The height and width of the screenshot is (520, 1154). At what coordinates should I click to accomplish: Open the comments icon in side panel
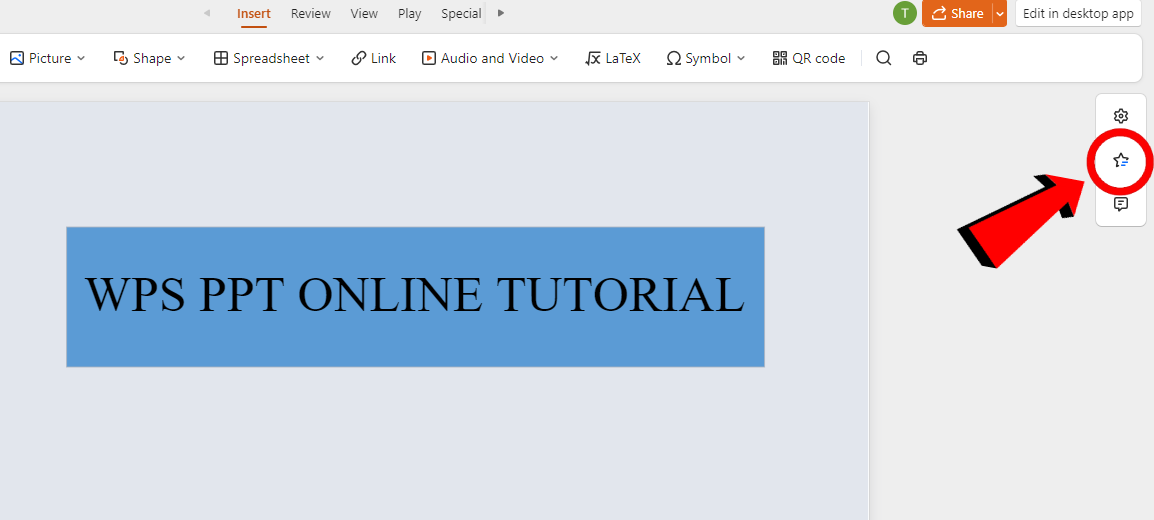1121,204
